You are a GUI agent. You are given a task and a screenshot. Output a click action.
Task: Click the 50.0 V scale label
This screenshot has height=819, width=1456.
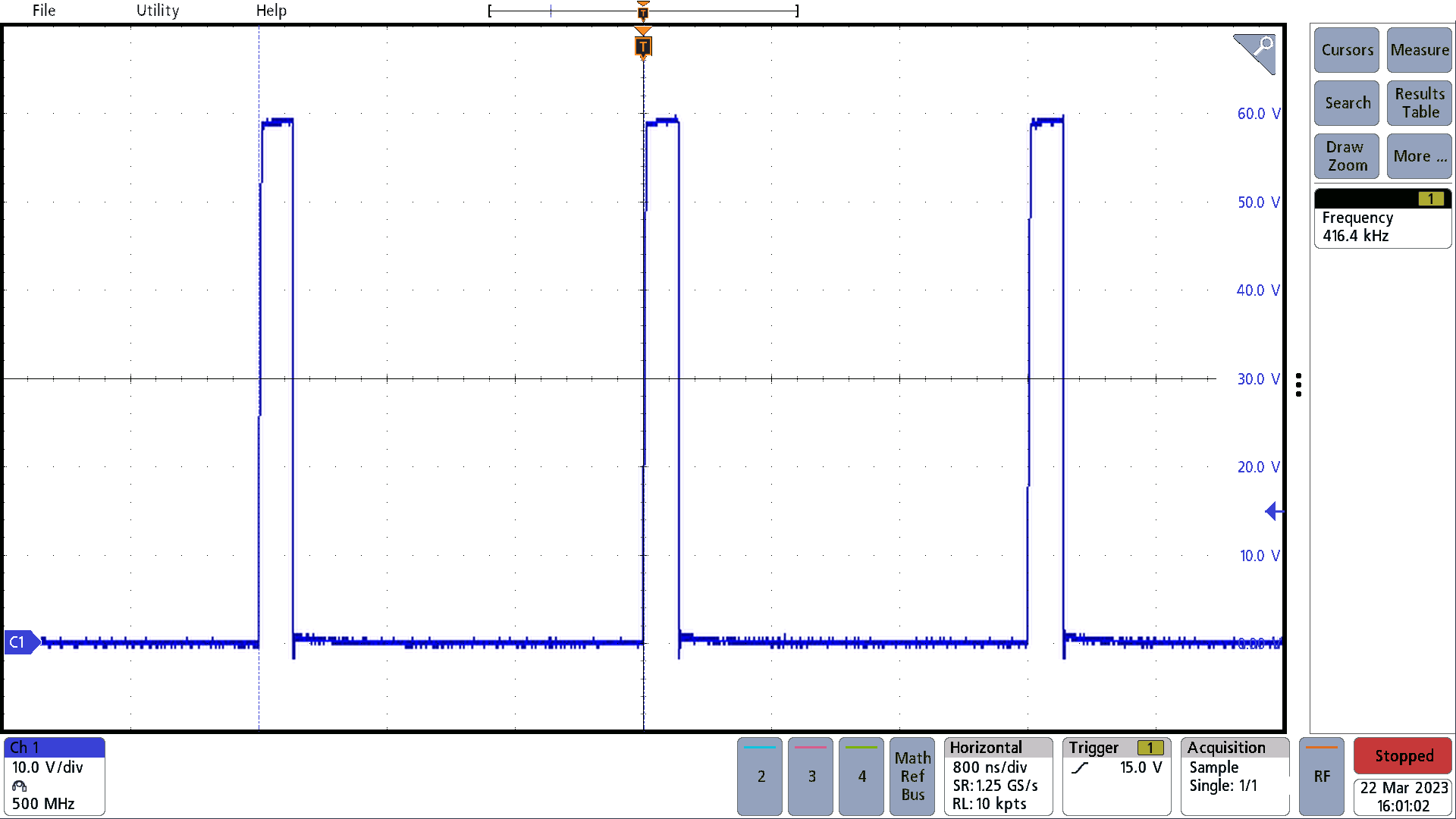1258,202
